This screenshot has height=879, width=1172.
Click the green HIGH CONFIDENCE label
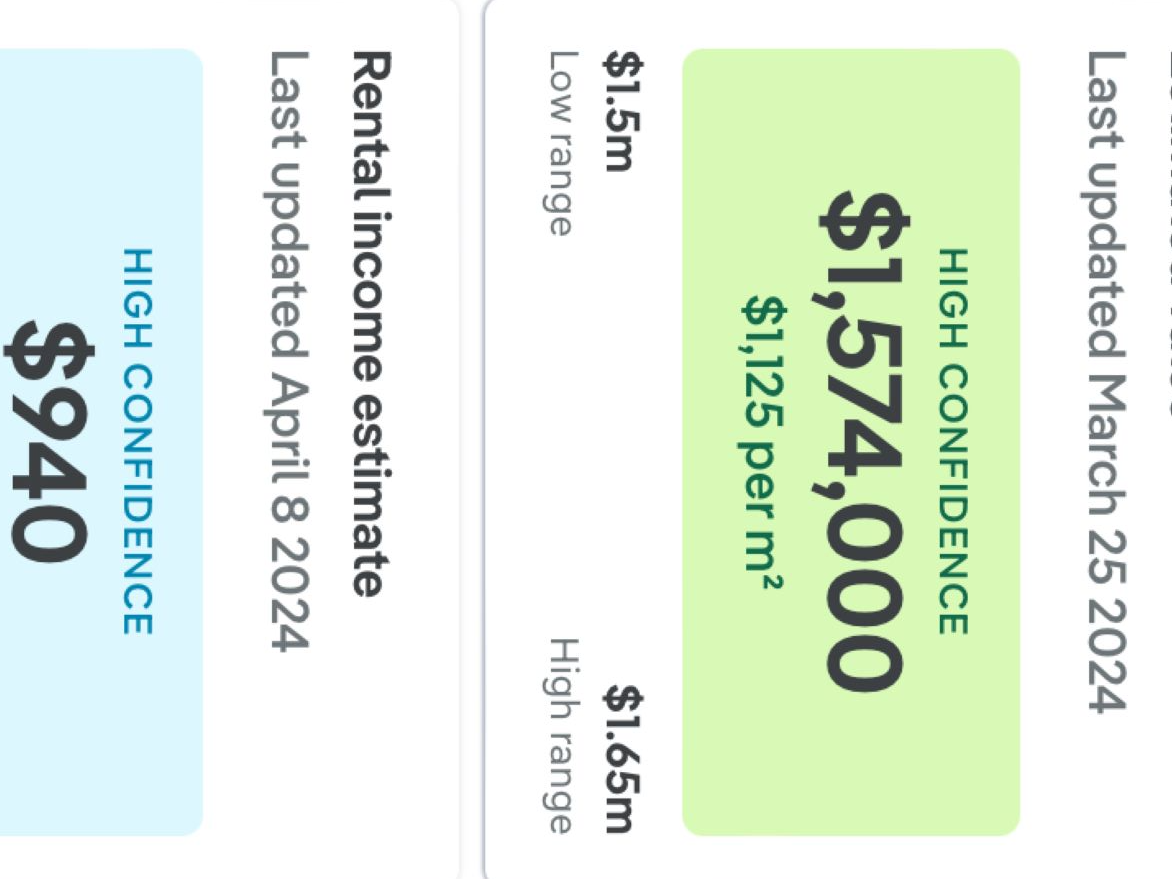click(x=953, y=441)
